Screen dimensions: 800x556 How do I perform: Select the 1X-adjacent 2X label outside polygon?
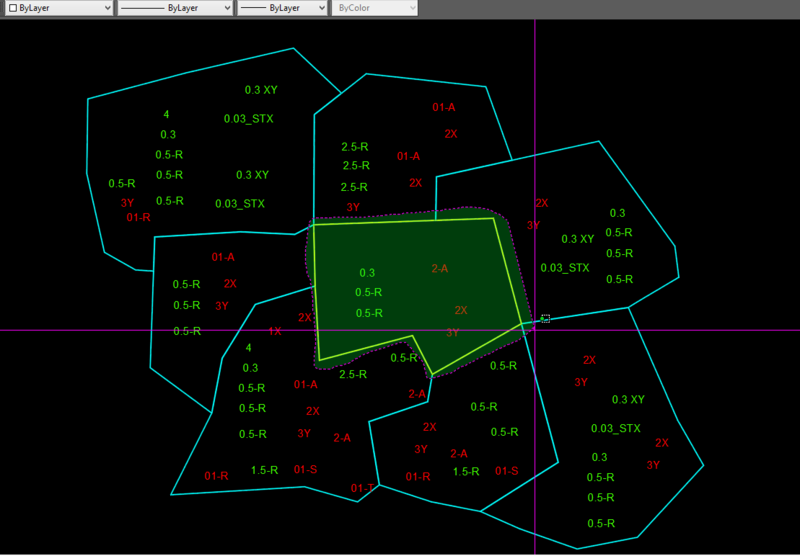pyautogui.click(x=305, y=317)
